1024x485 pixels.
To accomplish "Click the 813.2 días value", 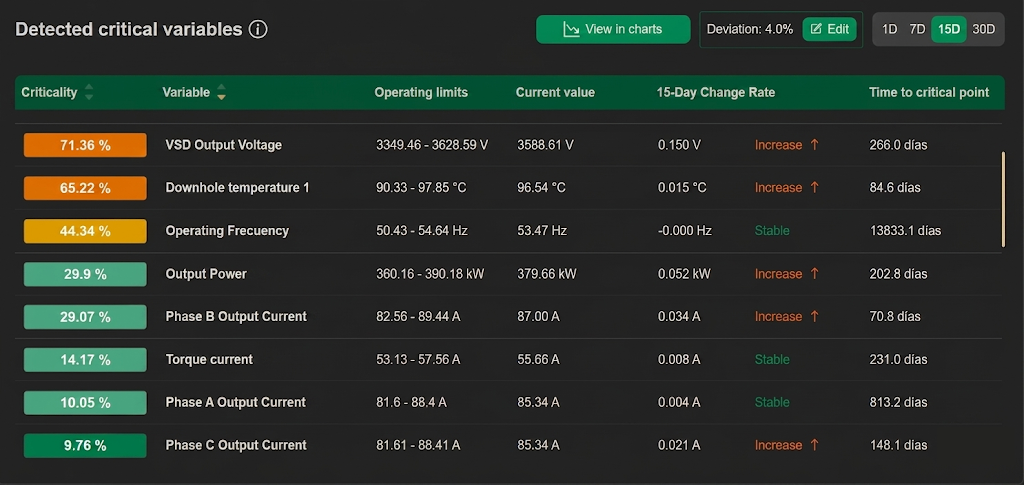I will pyautogui.click(x=898, y=403).
